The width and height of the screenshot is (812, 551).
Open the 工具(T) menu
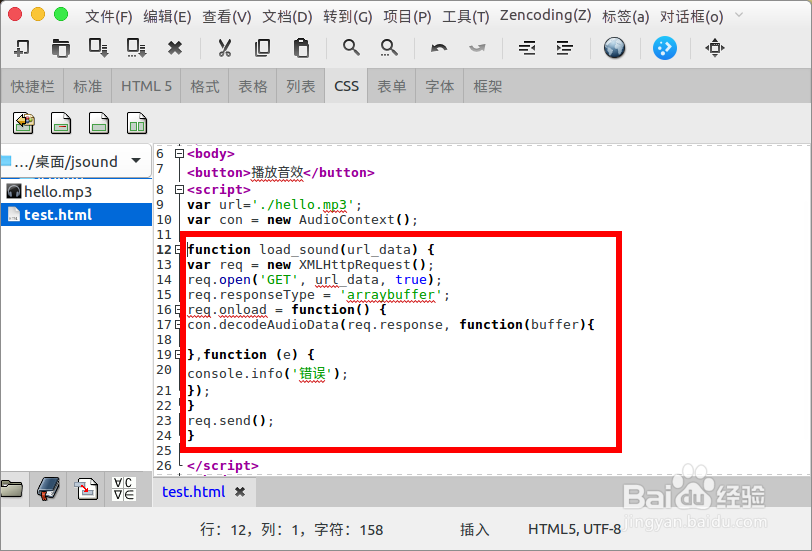tap(466, 17)
